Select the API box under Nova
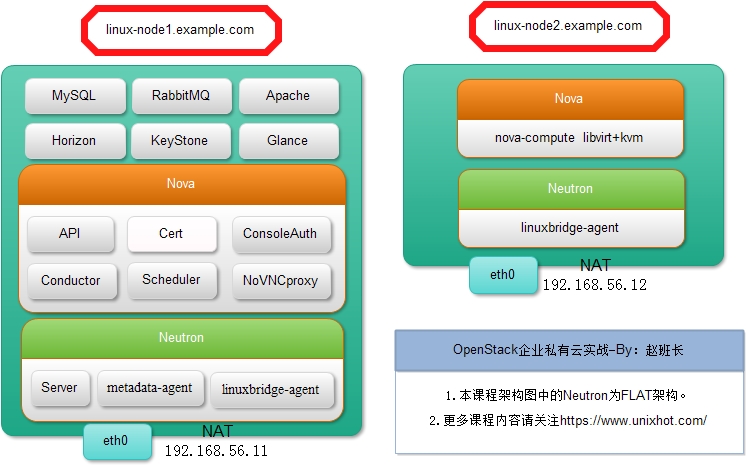Viewport: 747px width, 466px height. [71, 234]
